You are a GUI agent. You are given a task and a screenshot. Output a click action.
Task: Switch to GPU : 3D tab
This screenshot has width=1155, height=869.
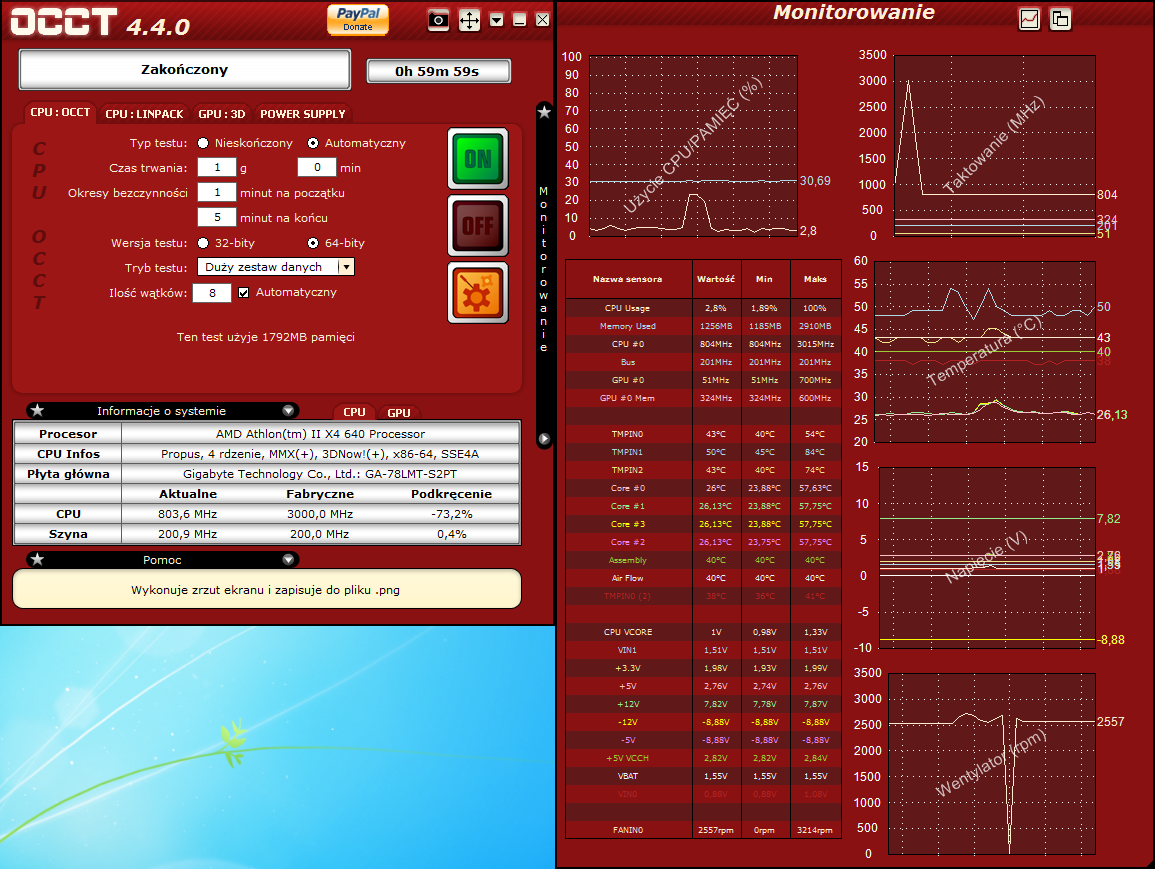pos(222,114)
